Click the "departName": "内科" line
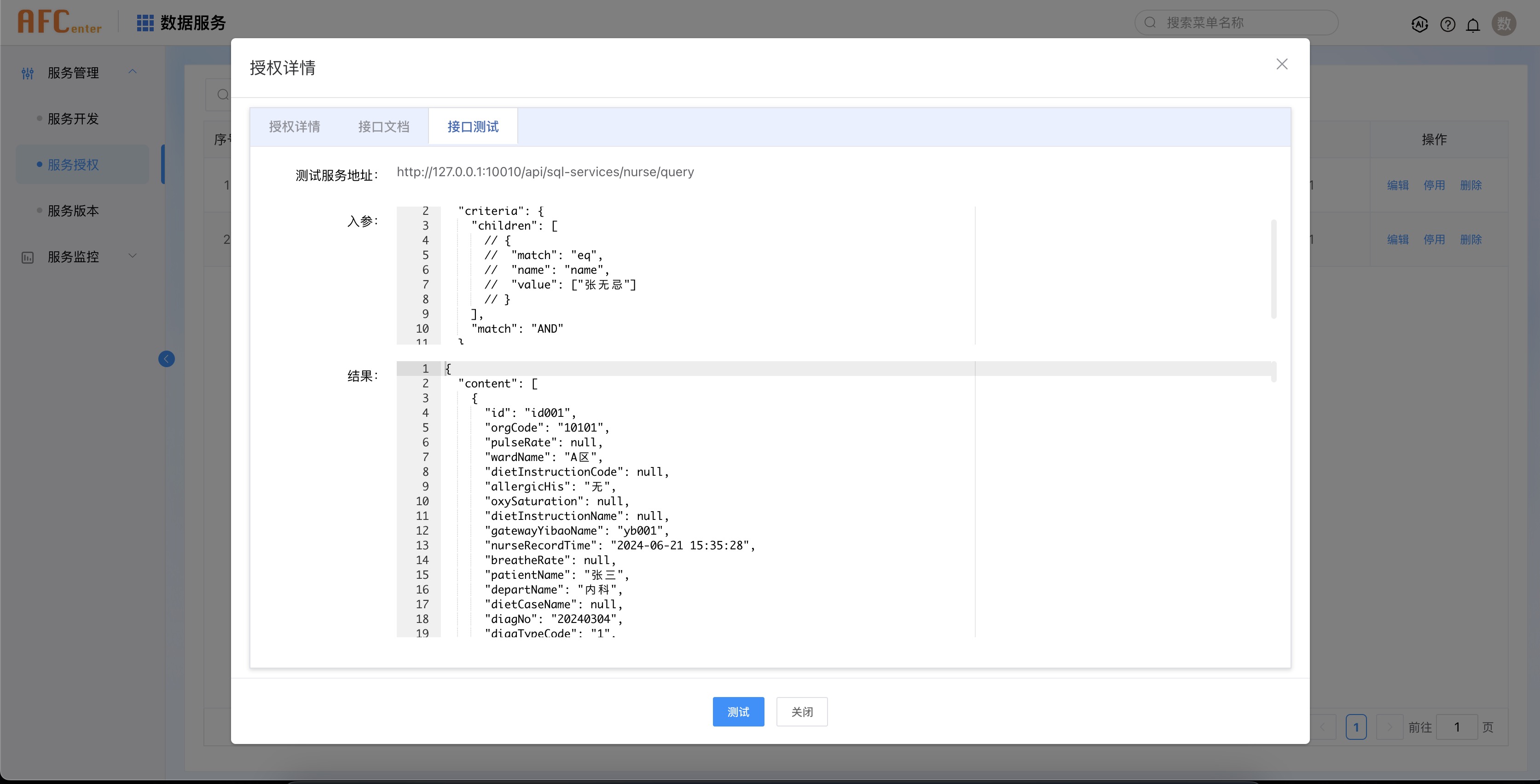 554,590
